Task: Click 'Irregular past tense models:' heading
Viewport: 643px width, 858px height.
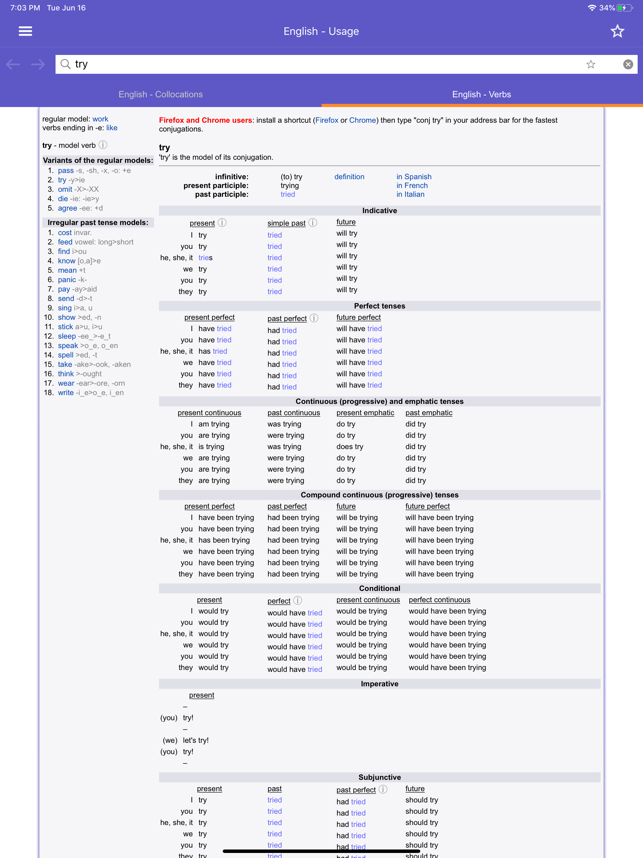Action: (x=97, y=223)
